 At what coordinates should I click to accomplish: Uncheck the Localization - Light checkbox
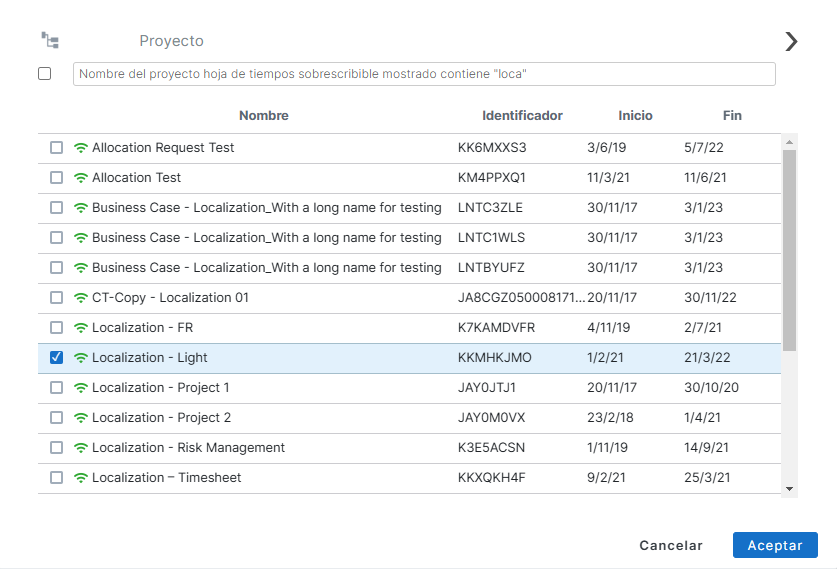(x=57, y=358)
